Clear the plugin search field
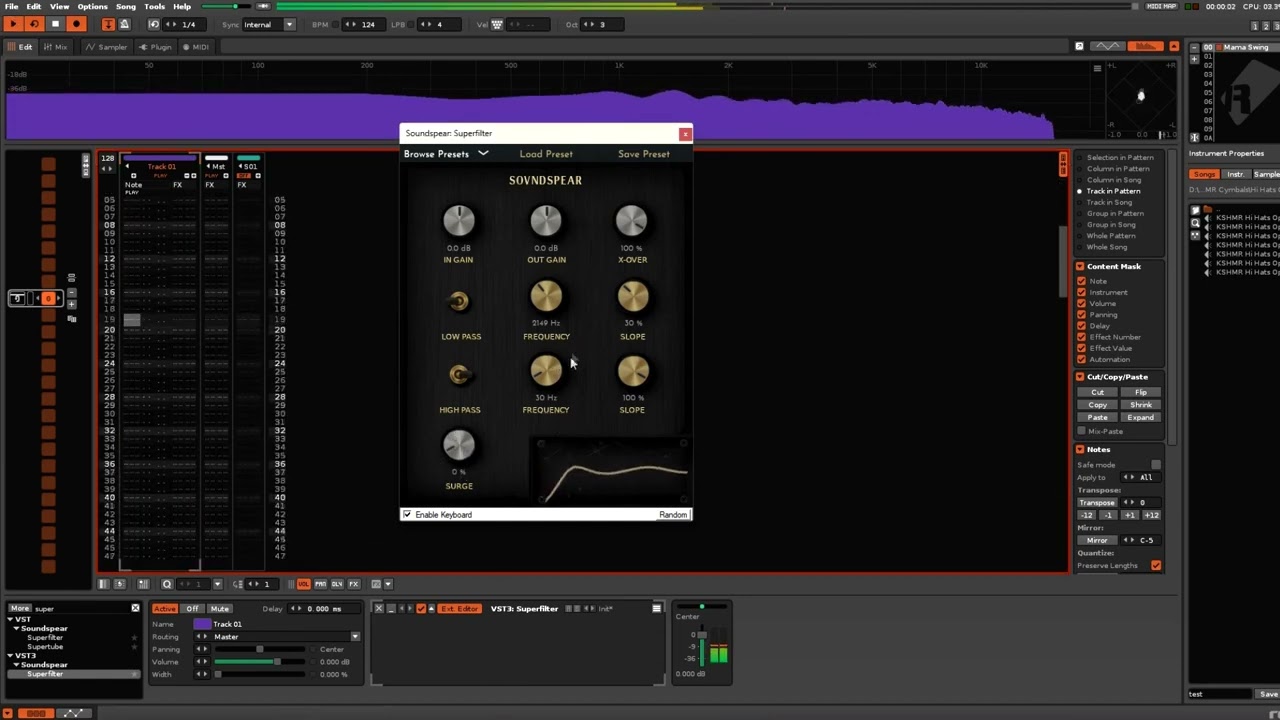Image resolution: width=1280 pixels, height=720 pixels. coord(135,608)
